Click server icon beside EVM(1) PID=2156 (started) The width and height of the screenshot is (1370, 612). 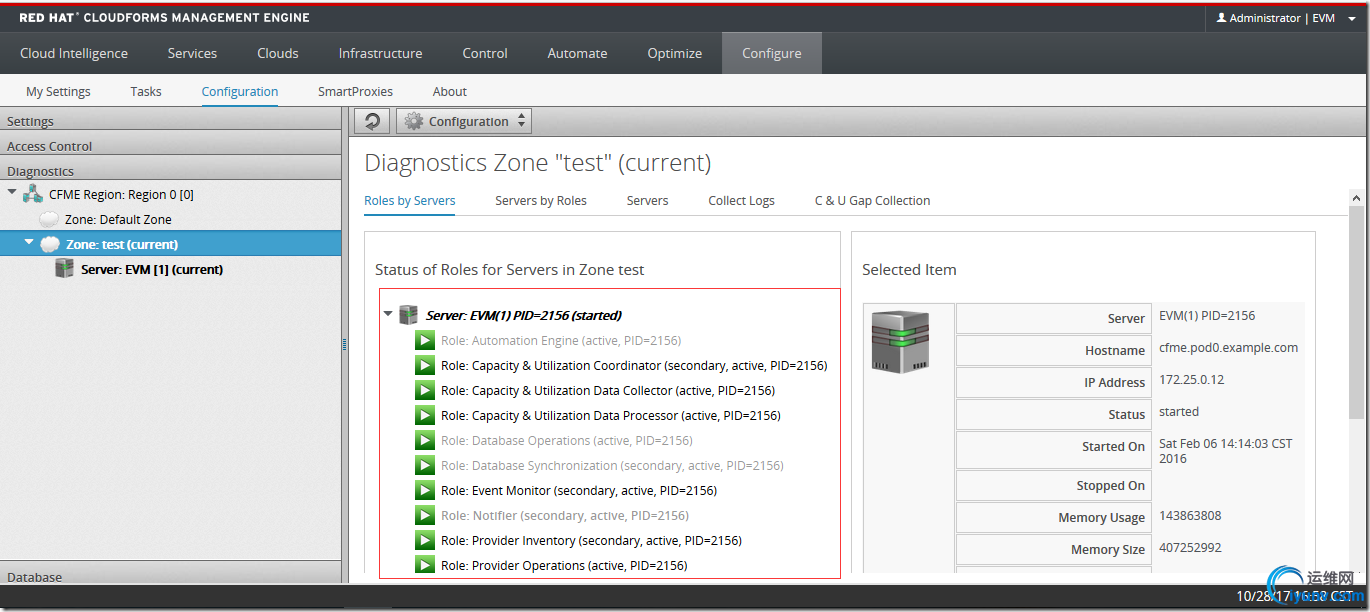(408, 315)
